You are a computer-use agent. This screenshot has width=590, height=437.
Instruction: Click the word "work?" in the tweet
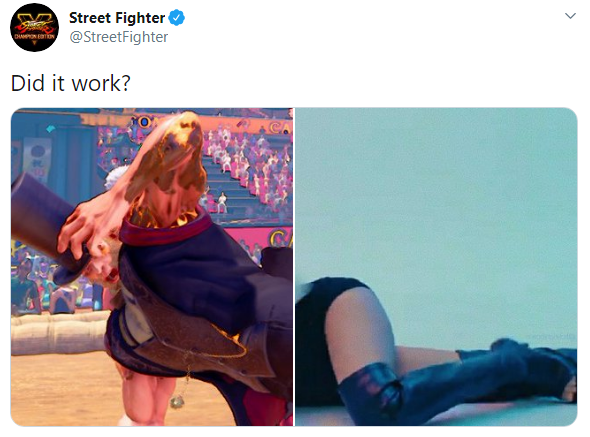pyautogui.click(x=101, y=83)
